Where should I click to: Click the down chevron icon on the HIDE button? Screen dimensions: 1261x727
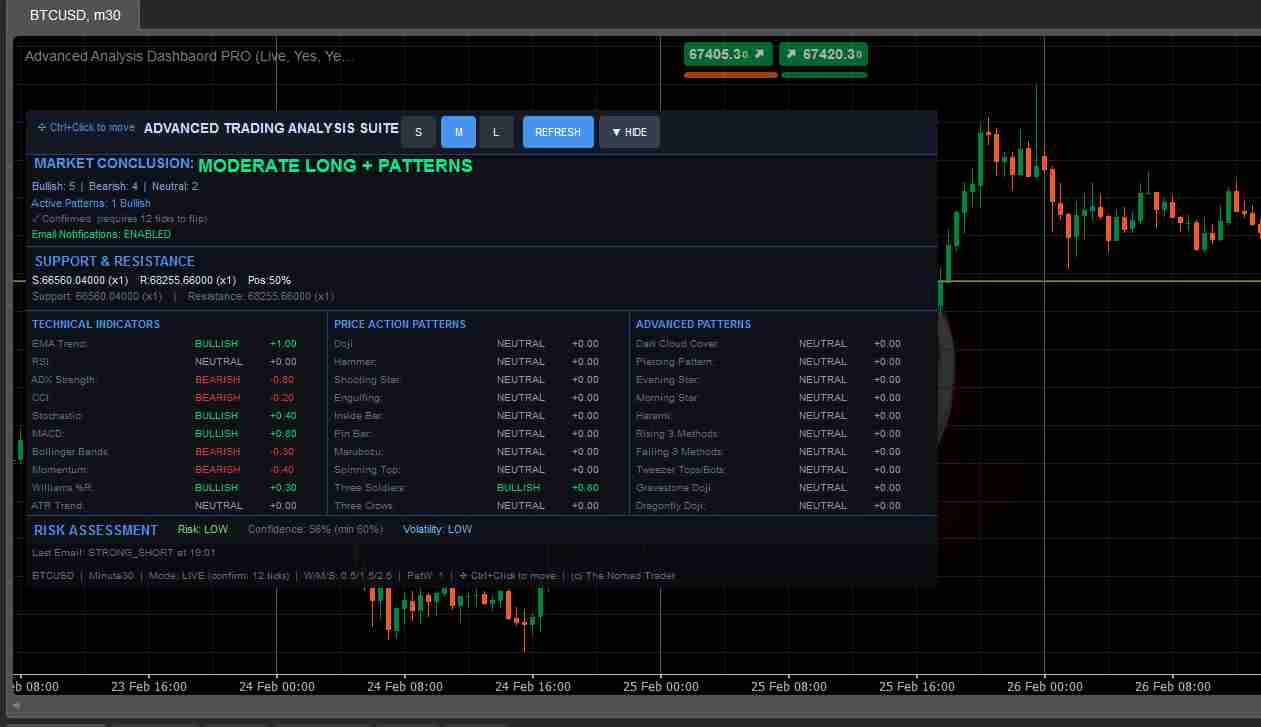click(x=616, y=131)
